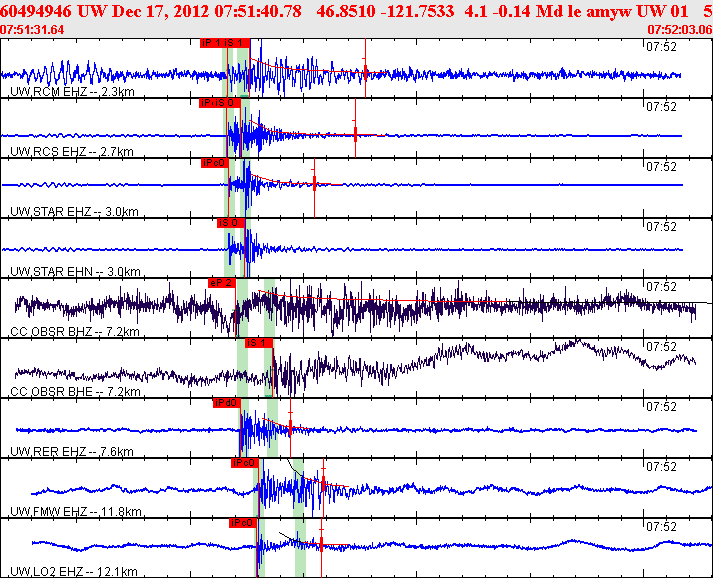Select the CC.OBSR BHZ channel label
Screen dimensions: 713x578
pos(72,332)
